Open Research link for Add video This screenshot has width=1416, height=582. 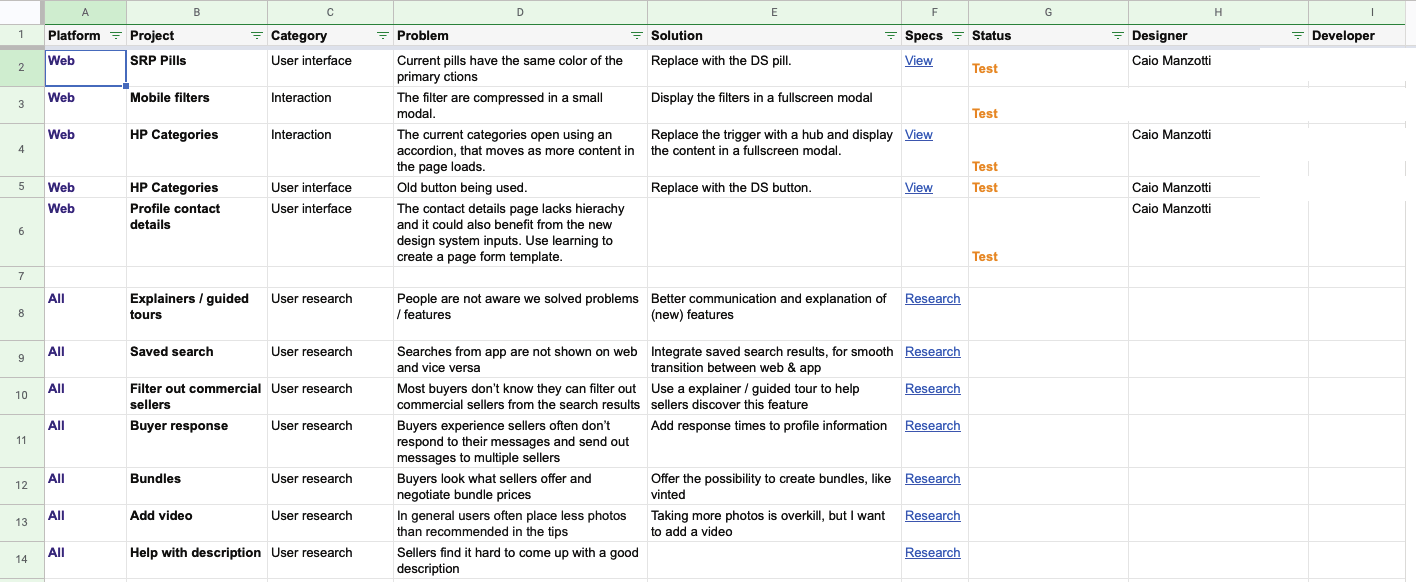pos(932,516)
